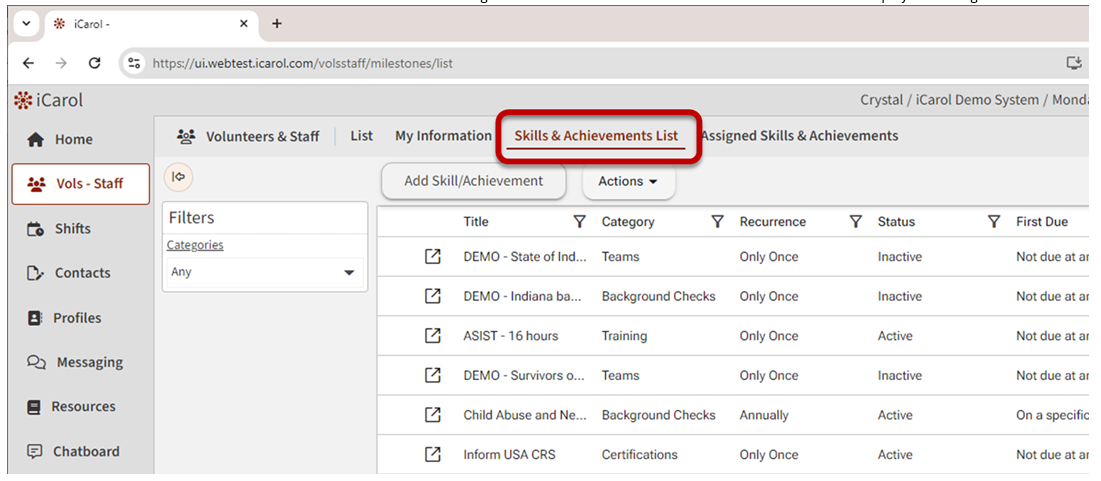
Task: Click the Add Skill/Achievement button
Action: point(473,182)
